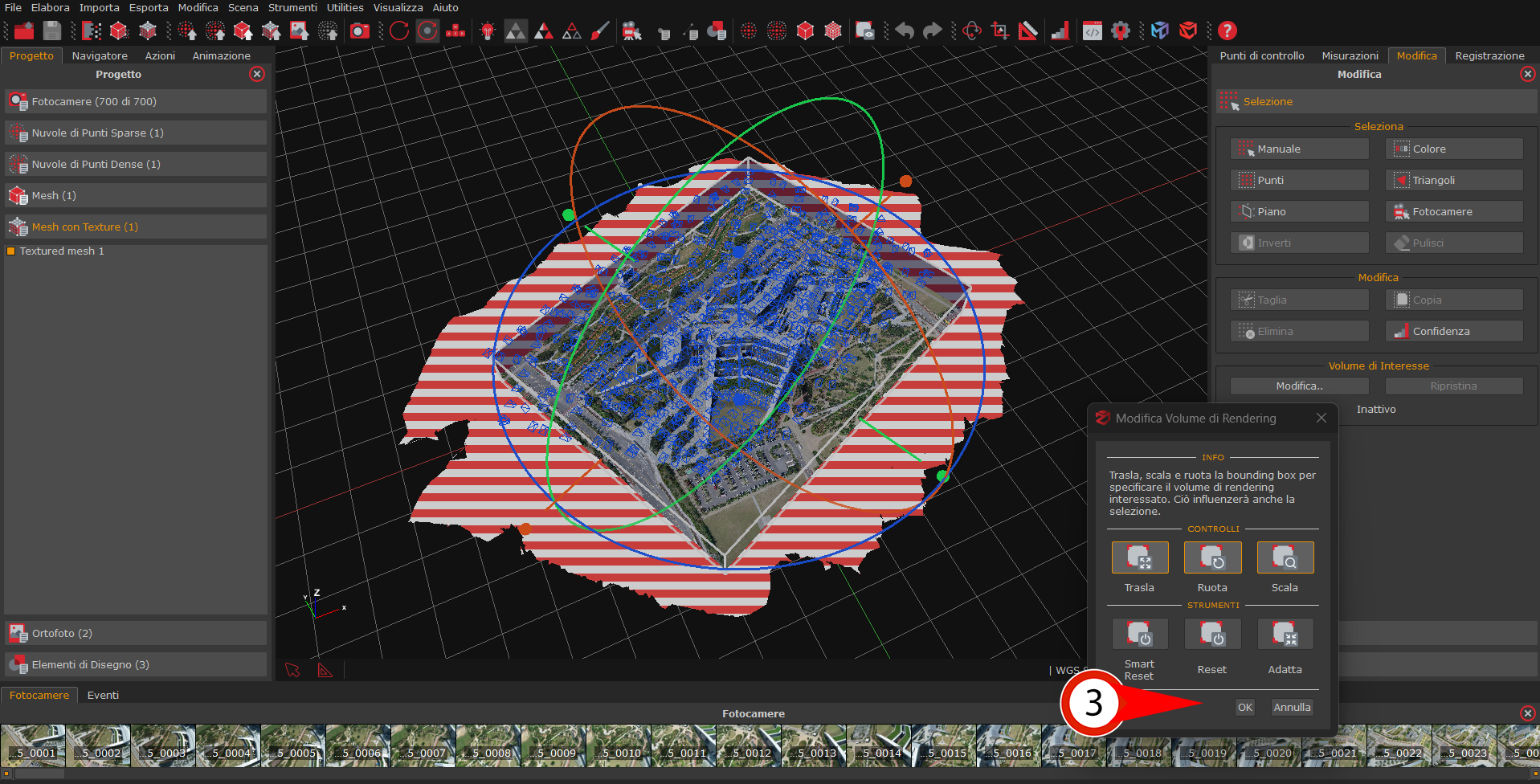The width and height of the screenshot is (1540, 784).
Task: Click the blue-purple Masquerade logo icon
Action: [x=1160, y=31]
